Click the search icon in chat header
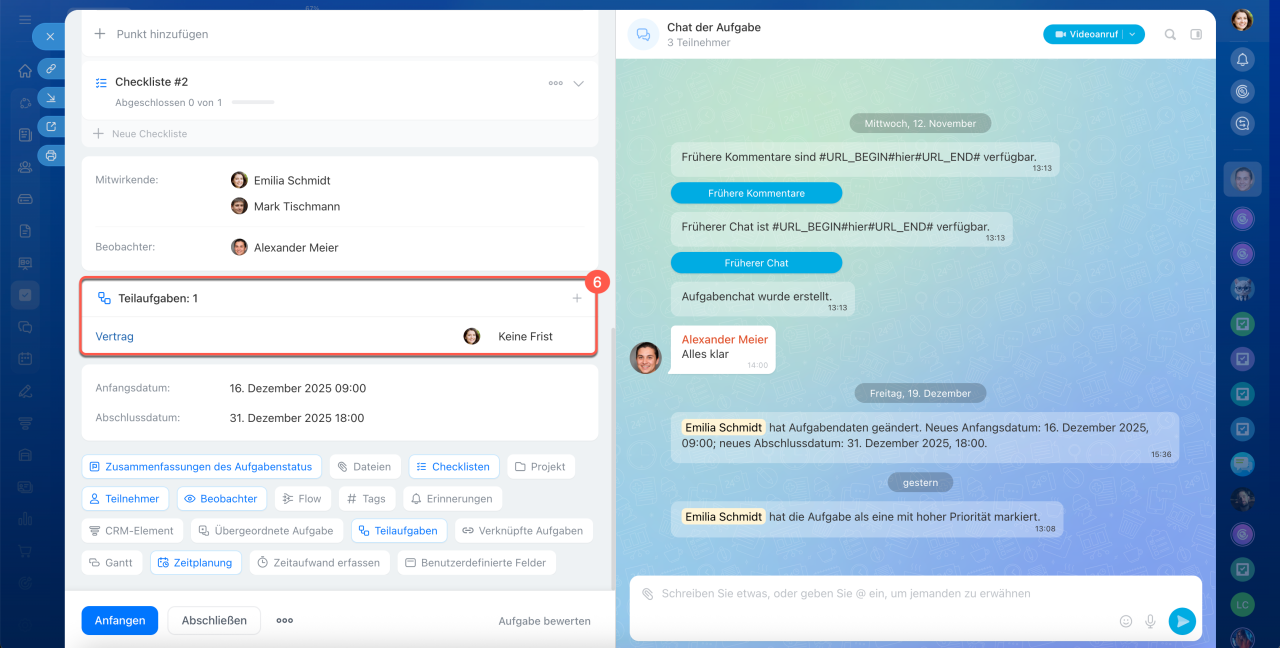The width and height of the screenshot is (1280, 648). (x=1170, y=35)
